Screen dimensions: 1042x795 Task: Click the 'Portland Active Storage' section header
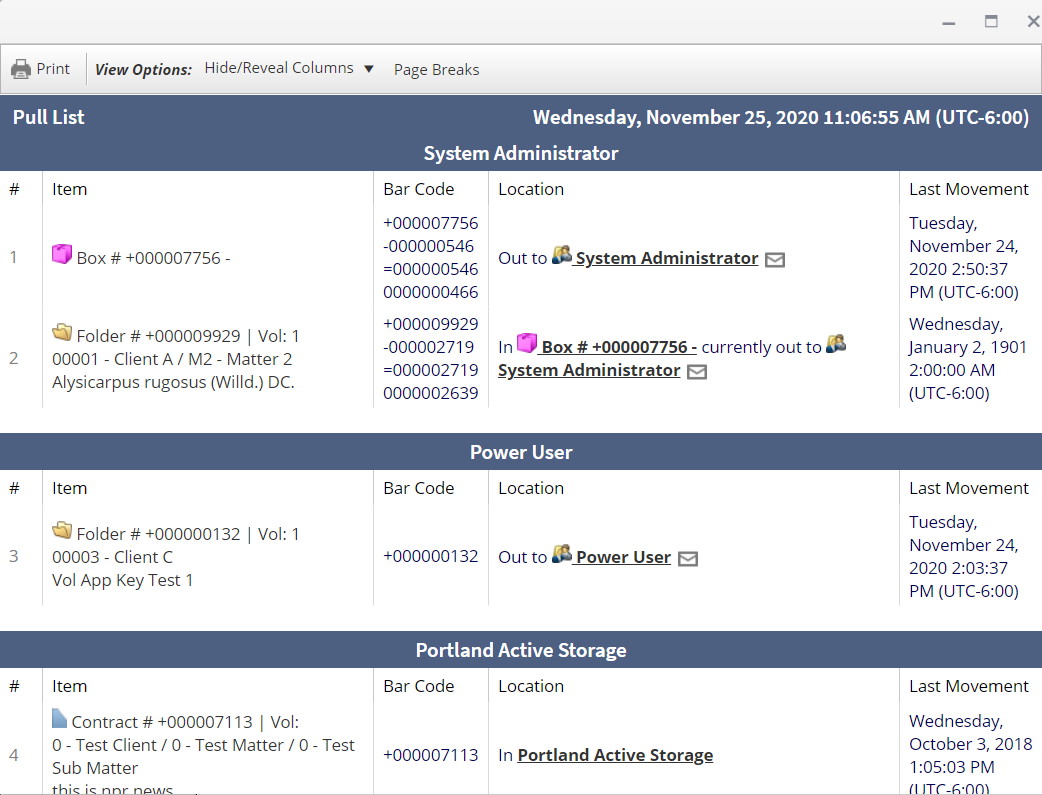pos(521,651)
